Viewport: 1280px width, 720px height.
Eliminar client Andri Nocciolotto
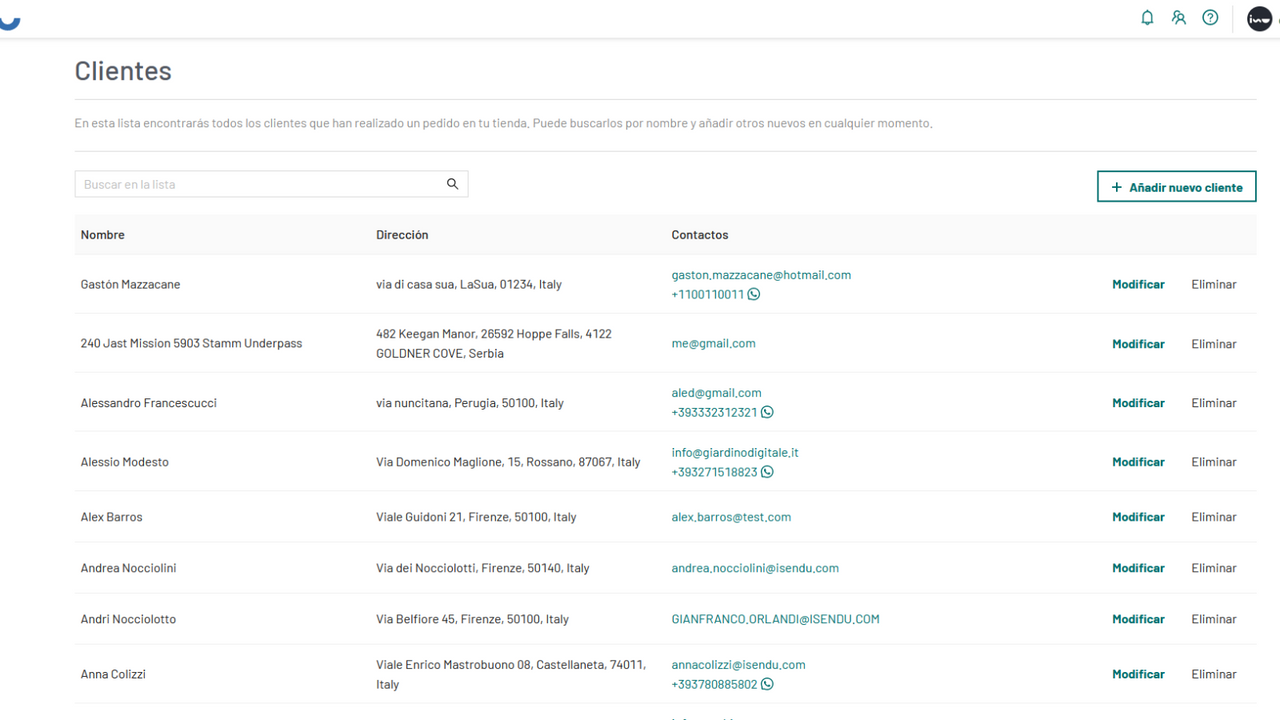tap(1214, 619)
